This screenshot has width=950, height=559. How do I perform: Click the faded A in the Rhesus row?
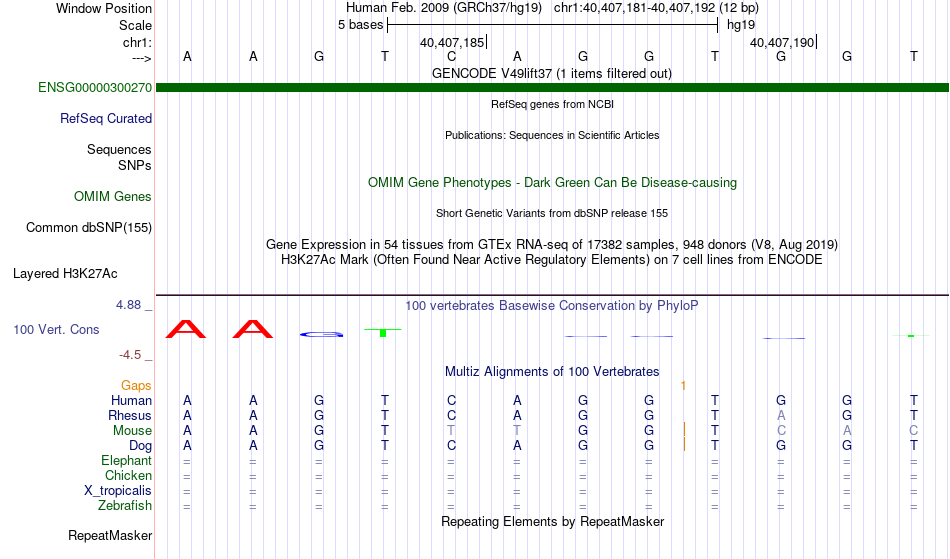(x=781, y=415)
